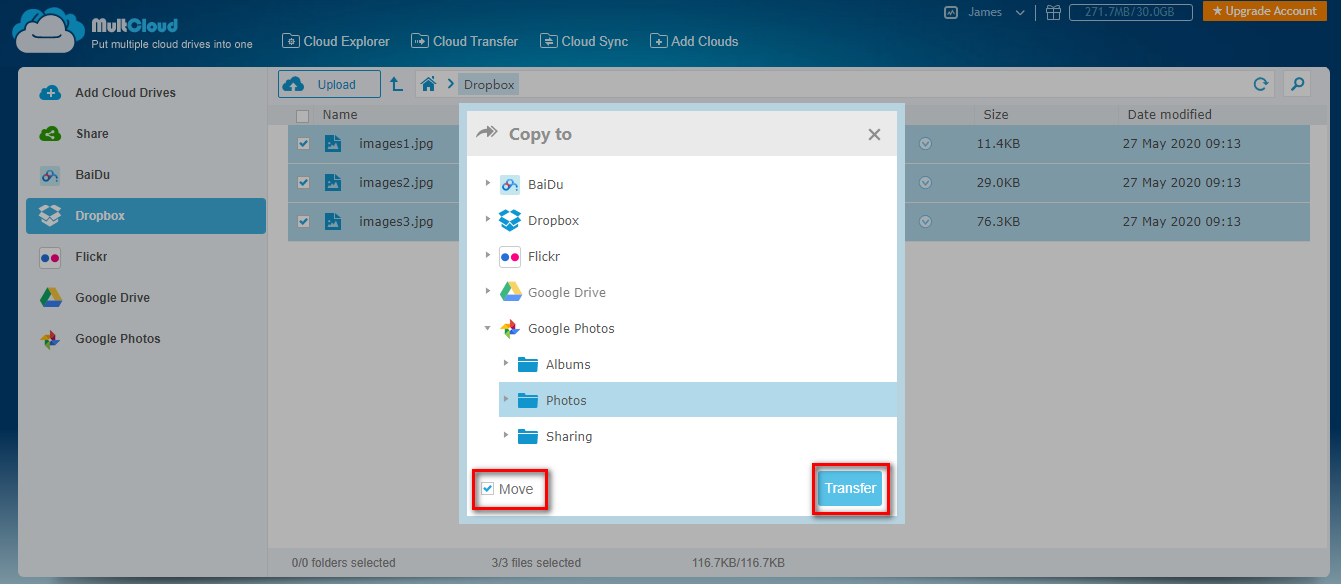This screenshot has height=584, width=1341.
Task: Click the gift box icon
Action: pyautogui.click(x=1053, y=12)
